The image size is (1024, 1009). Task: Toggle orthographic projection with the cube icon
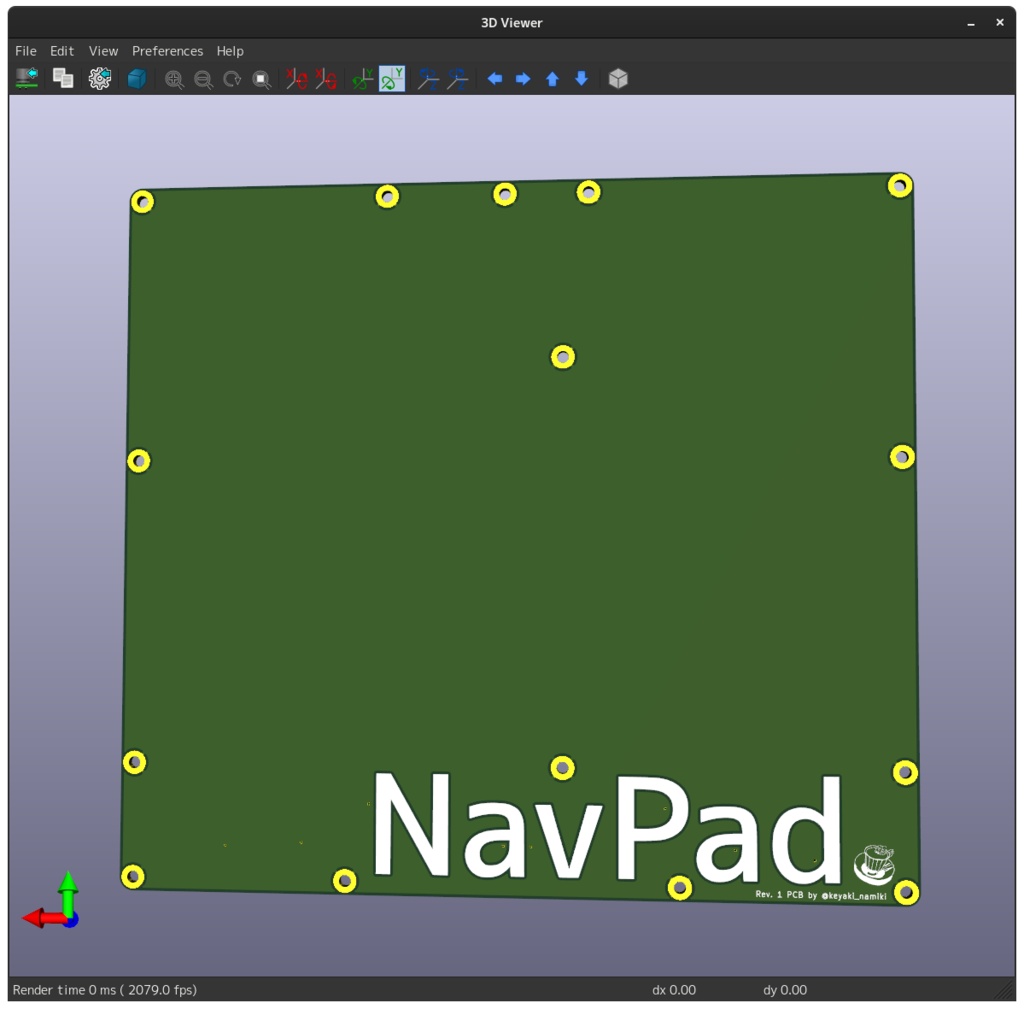coord(617,78)
